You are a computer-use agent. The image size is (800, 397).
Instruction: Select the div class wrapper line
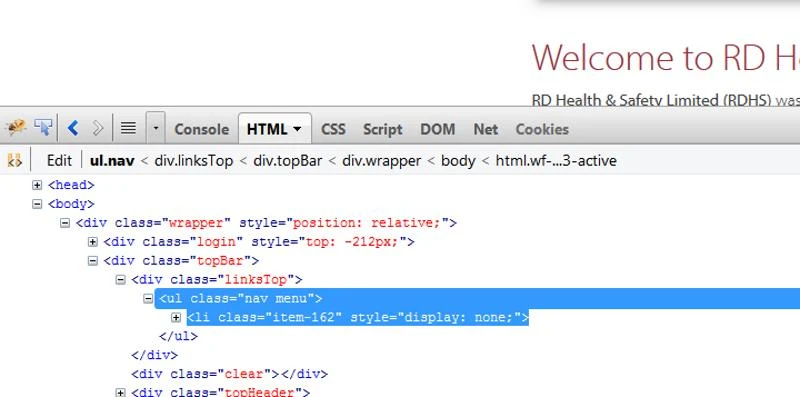click(266, 223)
